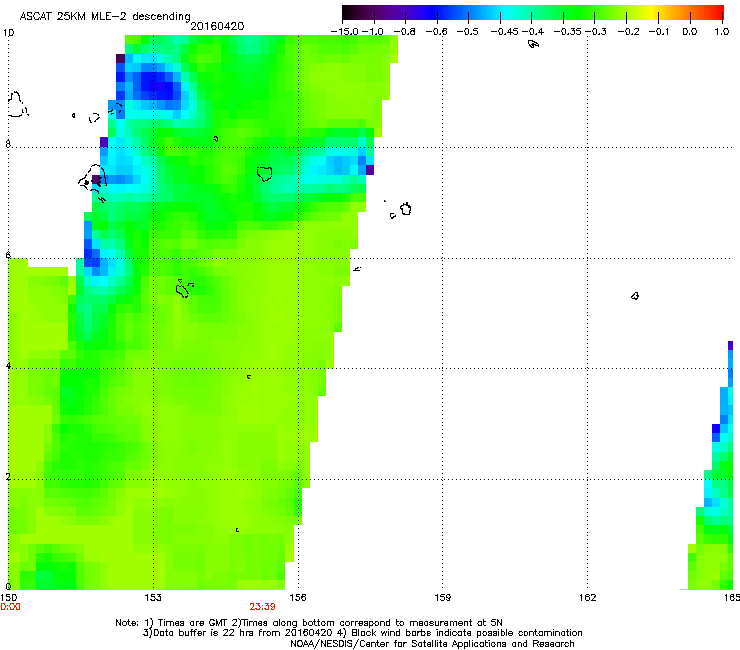Click the red time stamp 0:00
The height and width of the screenshot is (650, 740).
tap(10, 607)
